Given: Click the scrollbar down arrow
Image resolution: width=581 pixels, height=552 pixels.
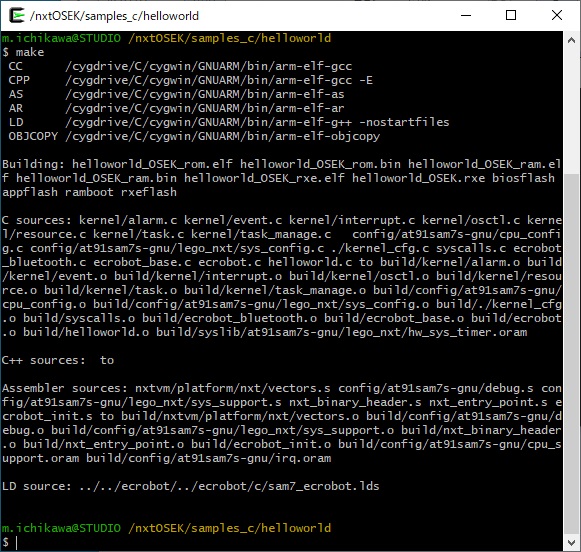Looking at the screenshot, I should tap(571, 543).
